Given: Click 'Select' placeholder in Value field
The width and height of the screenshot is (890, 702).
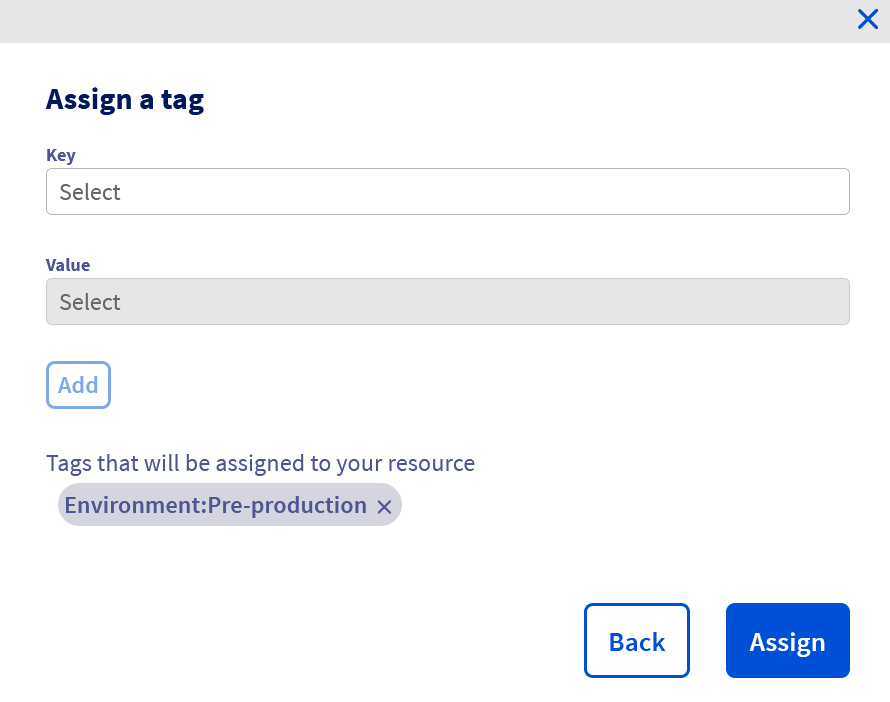Looking at the screenshot, I should pyautogui.click(x=90, y=302).
